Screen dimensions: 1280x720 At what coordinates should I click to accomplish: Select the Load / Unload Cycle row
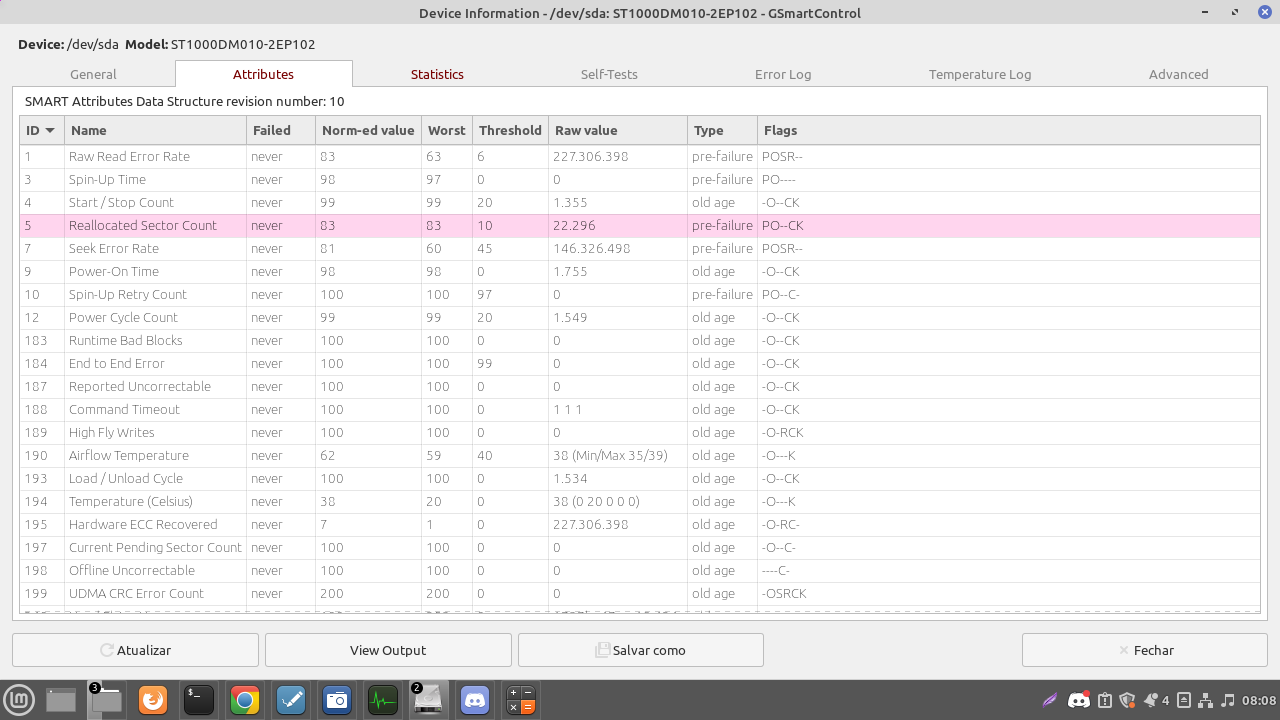(x=640, y=478)
